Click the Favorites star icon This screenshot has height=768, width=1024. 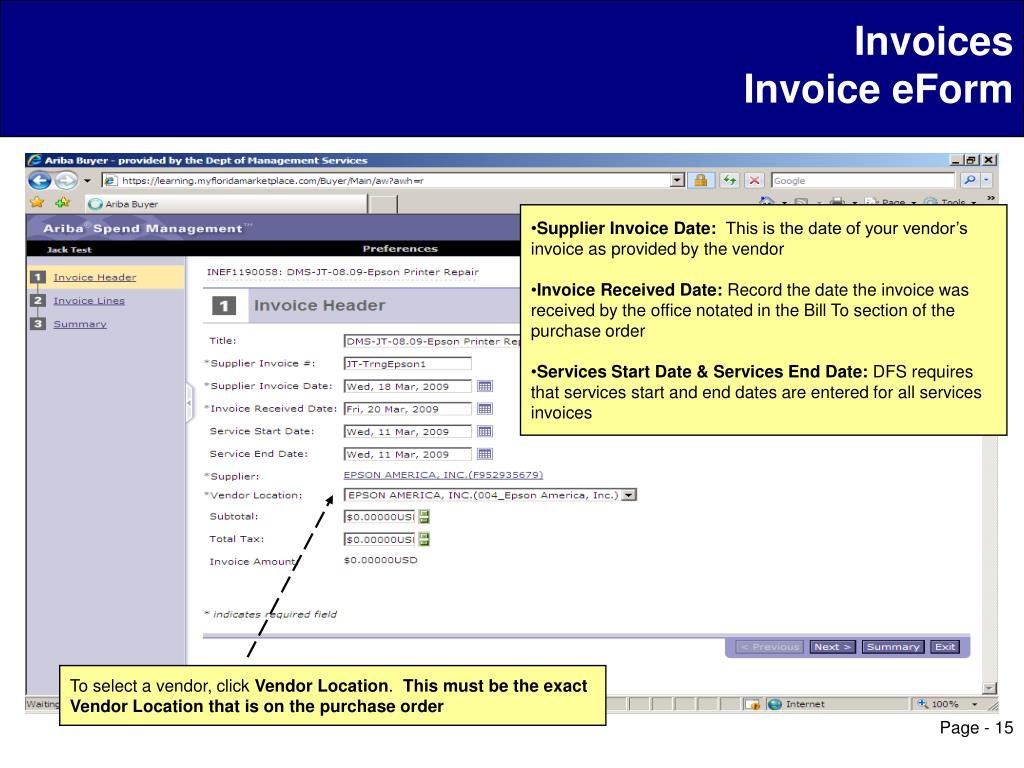[37, 203]
